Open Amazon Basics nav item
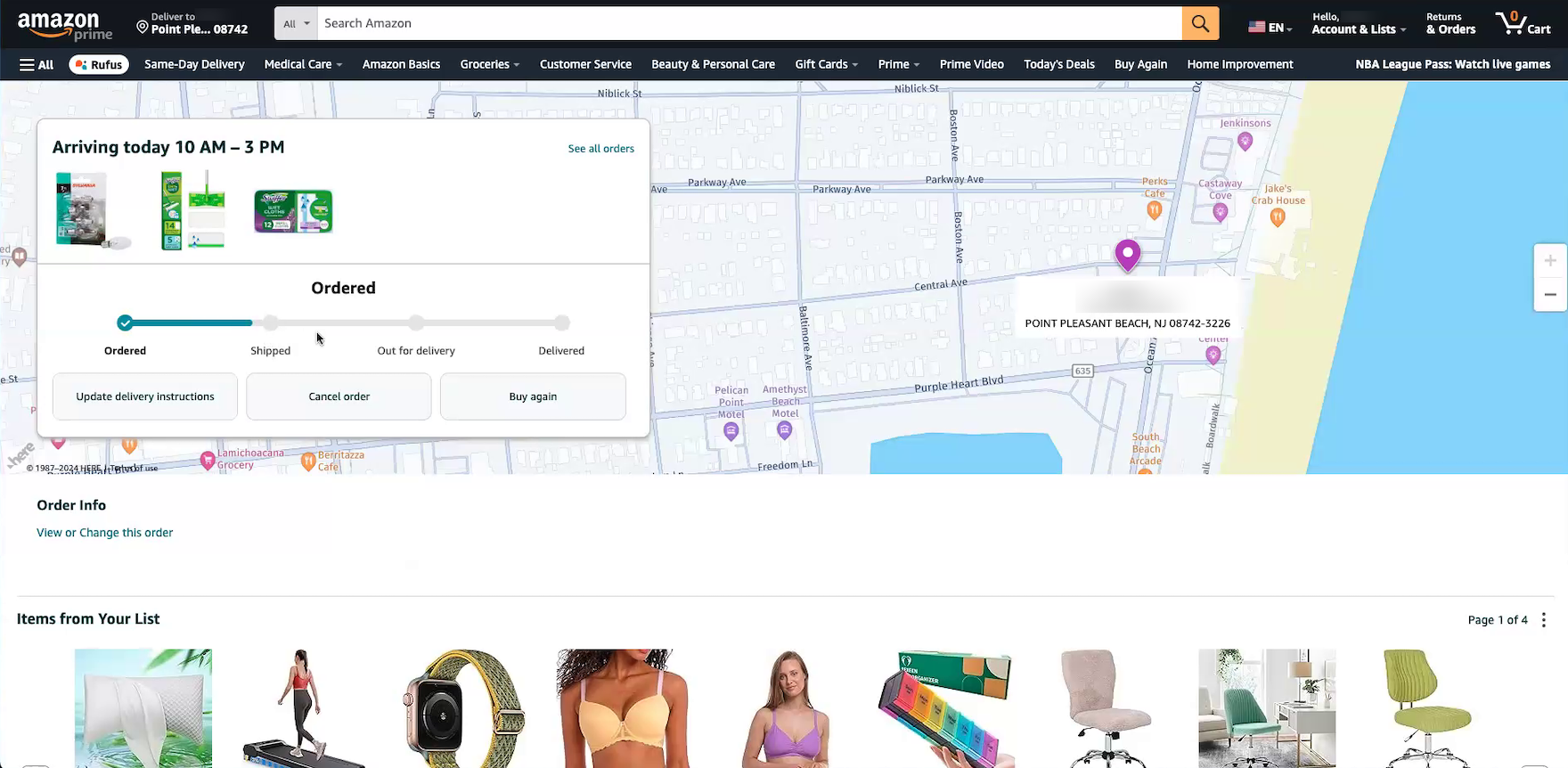This screenshot has height=768, width=1568. tap(401, 64)
